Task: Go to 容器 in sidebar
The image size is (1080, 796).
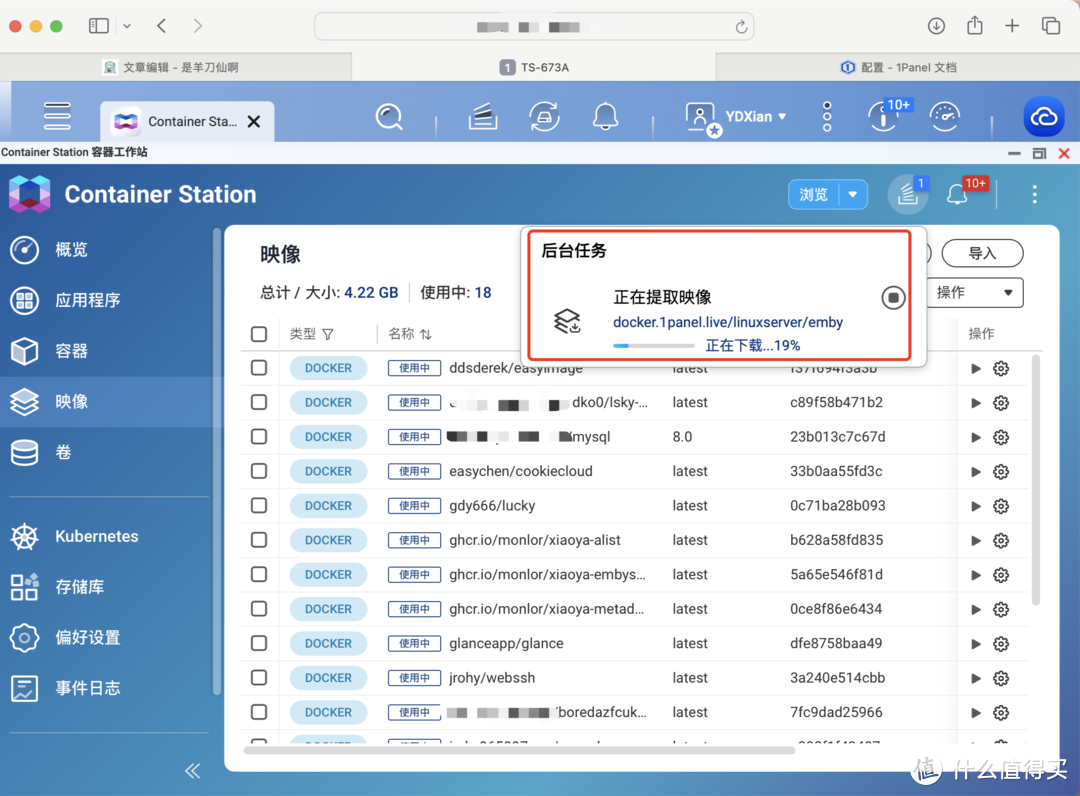Action: coord(72,351)
